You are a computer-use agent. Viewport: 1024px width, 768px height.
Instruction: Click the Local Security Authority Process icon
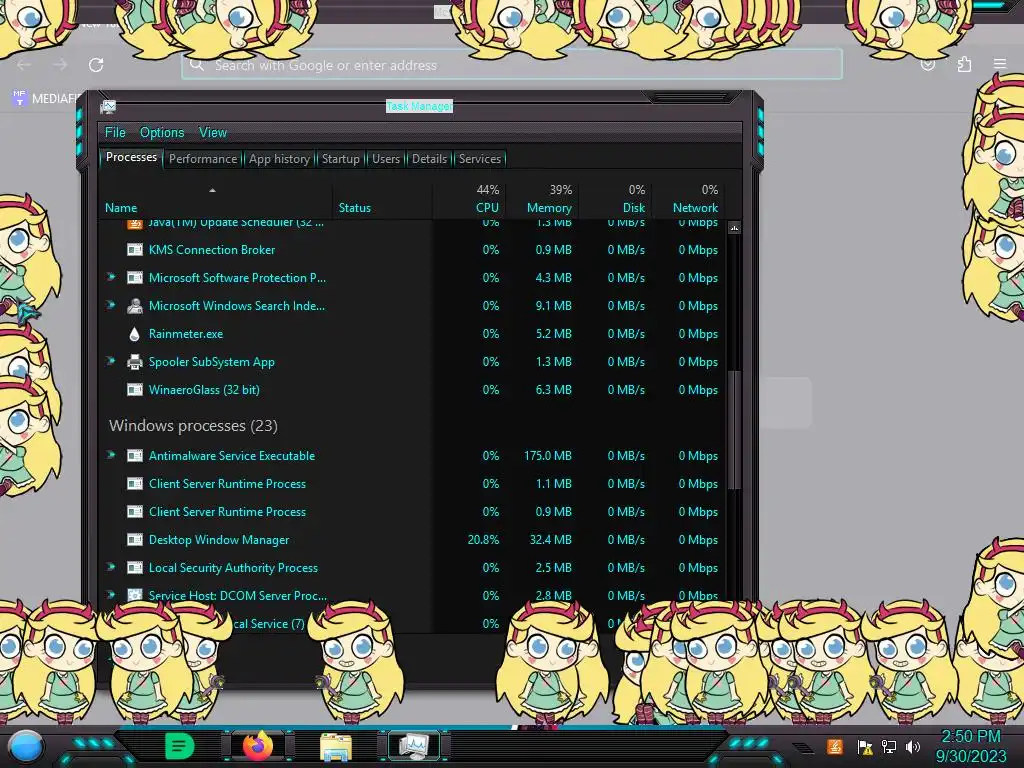coord(135,568)
